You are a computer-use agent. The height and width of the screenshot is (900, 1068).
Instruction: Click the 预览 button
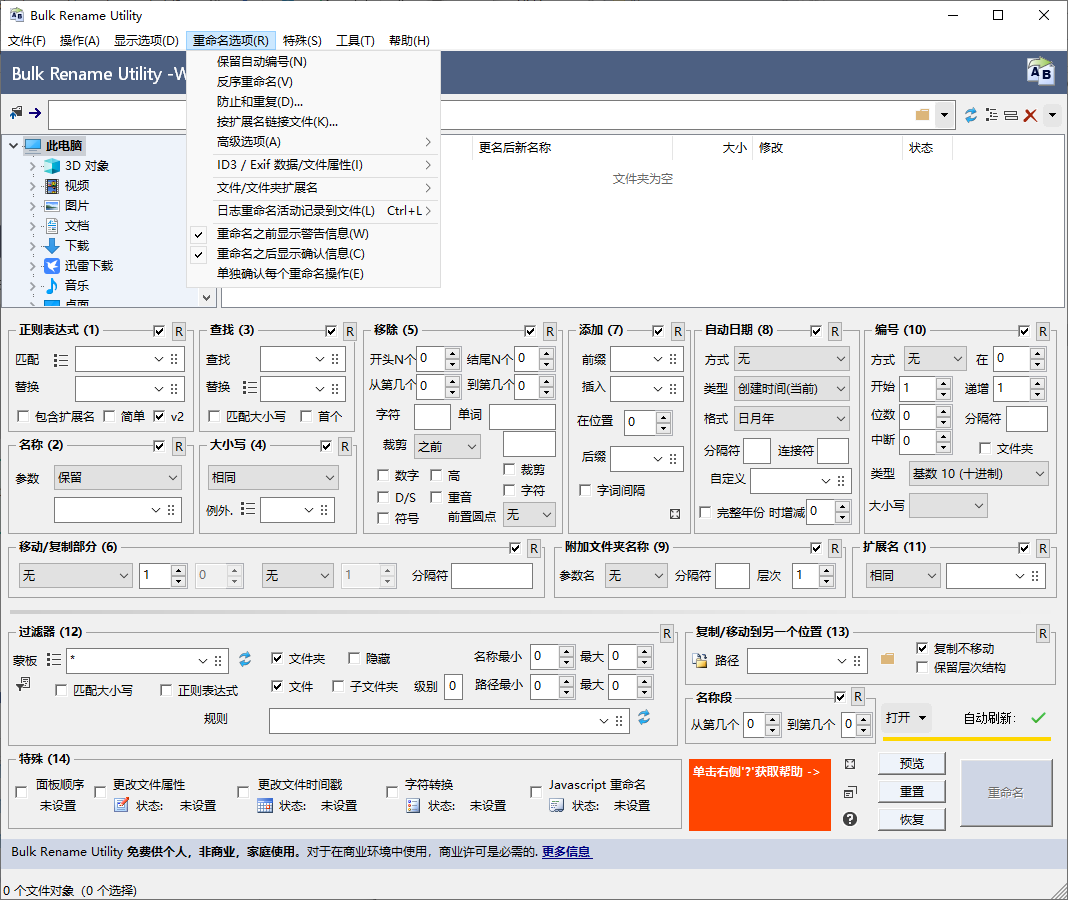911,762
